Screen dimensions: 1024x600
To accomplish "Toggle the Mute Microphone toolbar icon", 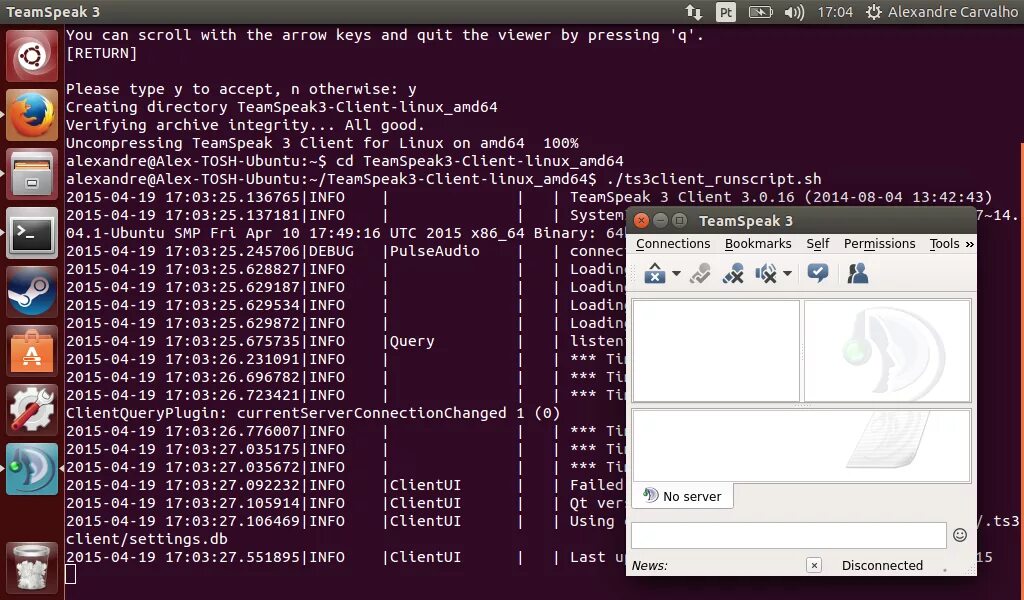I will point(733,274).
